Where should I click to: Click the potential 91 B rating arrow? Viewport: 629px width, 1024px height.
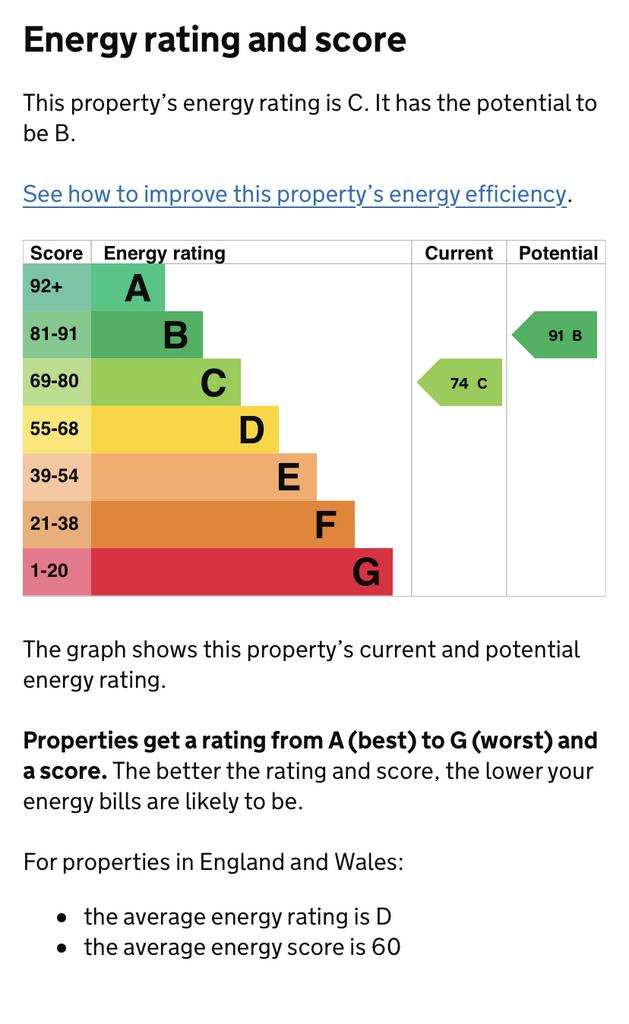(x=555, y=334)
